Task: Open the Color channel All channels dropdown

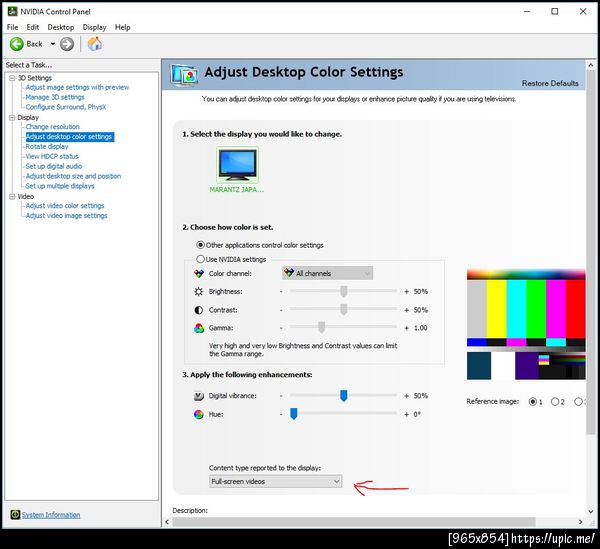Action: pos(328,273)
